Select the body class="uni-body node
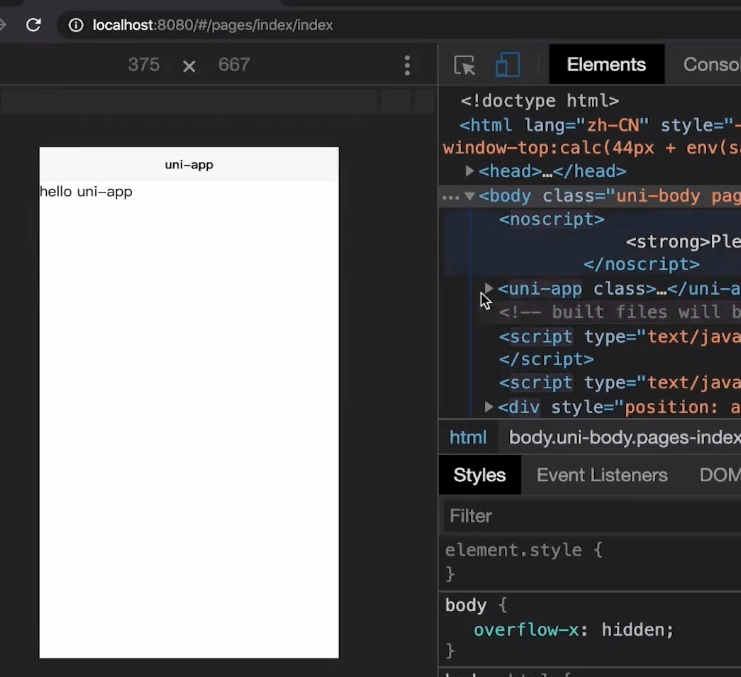 (609, 196)
